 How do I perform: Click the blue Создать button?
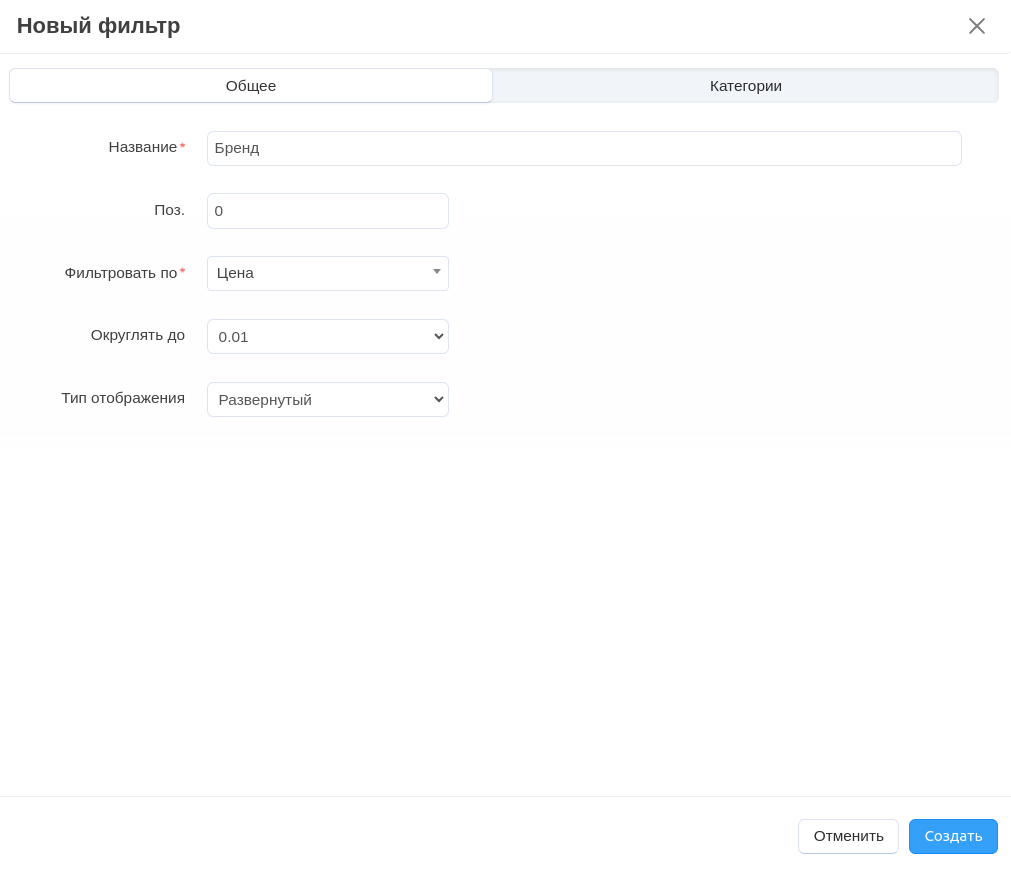[x=952, y=836]
